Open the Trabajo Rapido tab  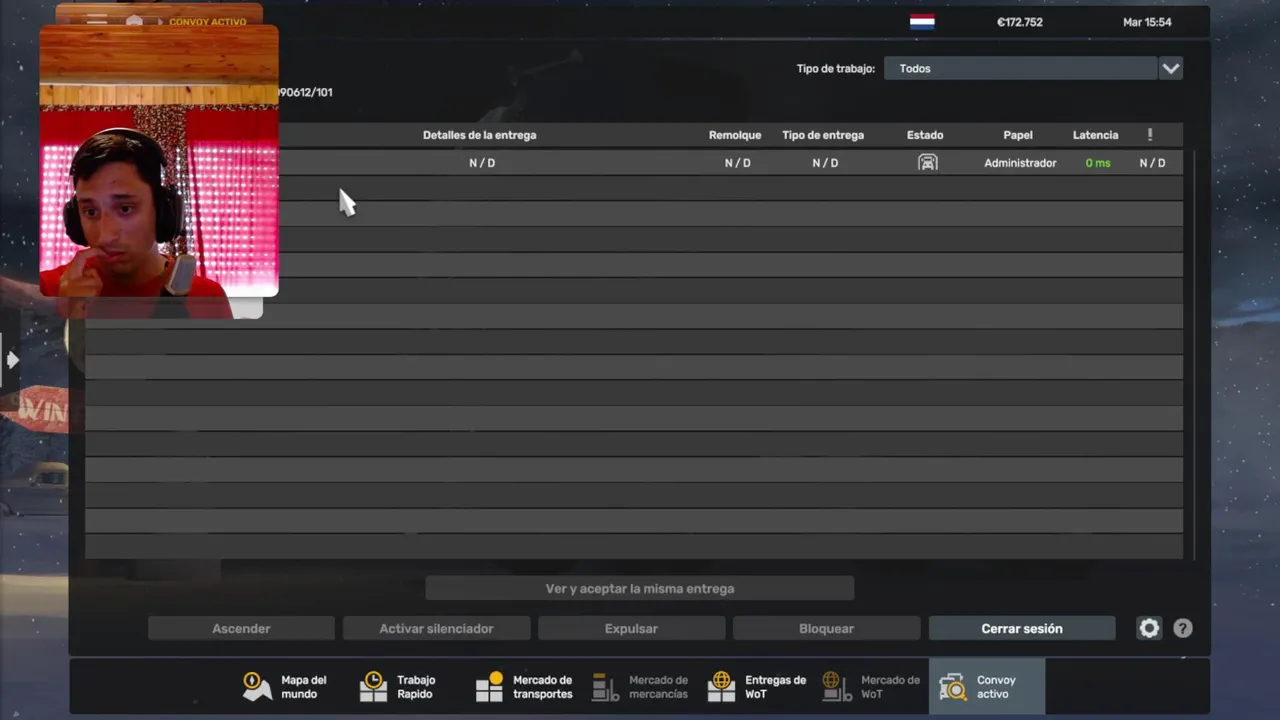pos(399,687)
